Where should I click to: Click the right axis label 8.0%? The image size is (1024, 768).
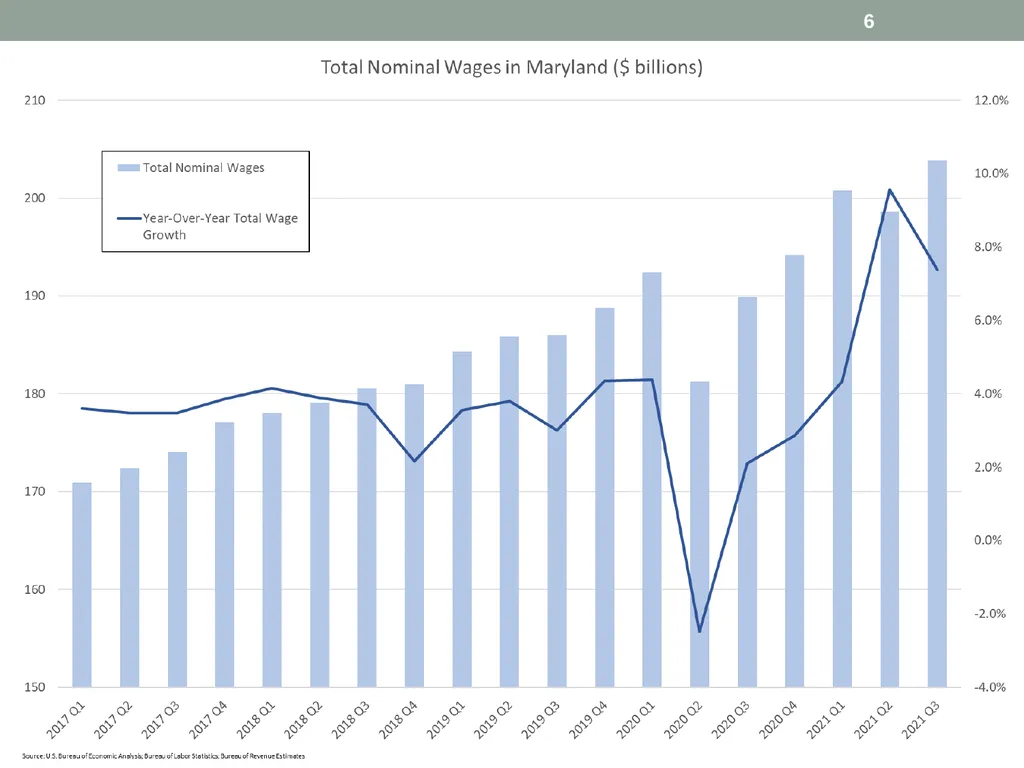988,247
